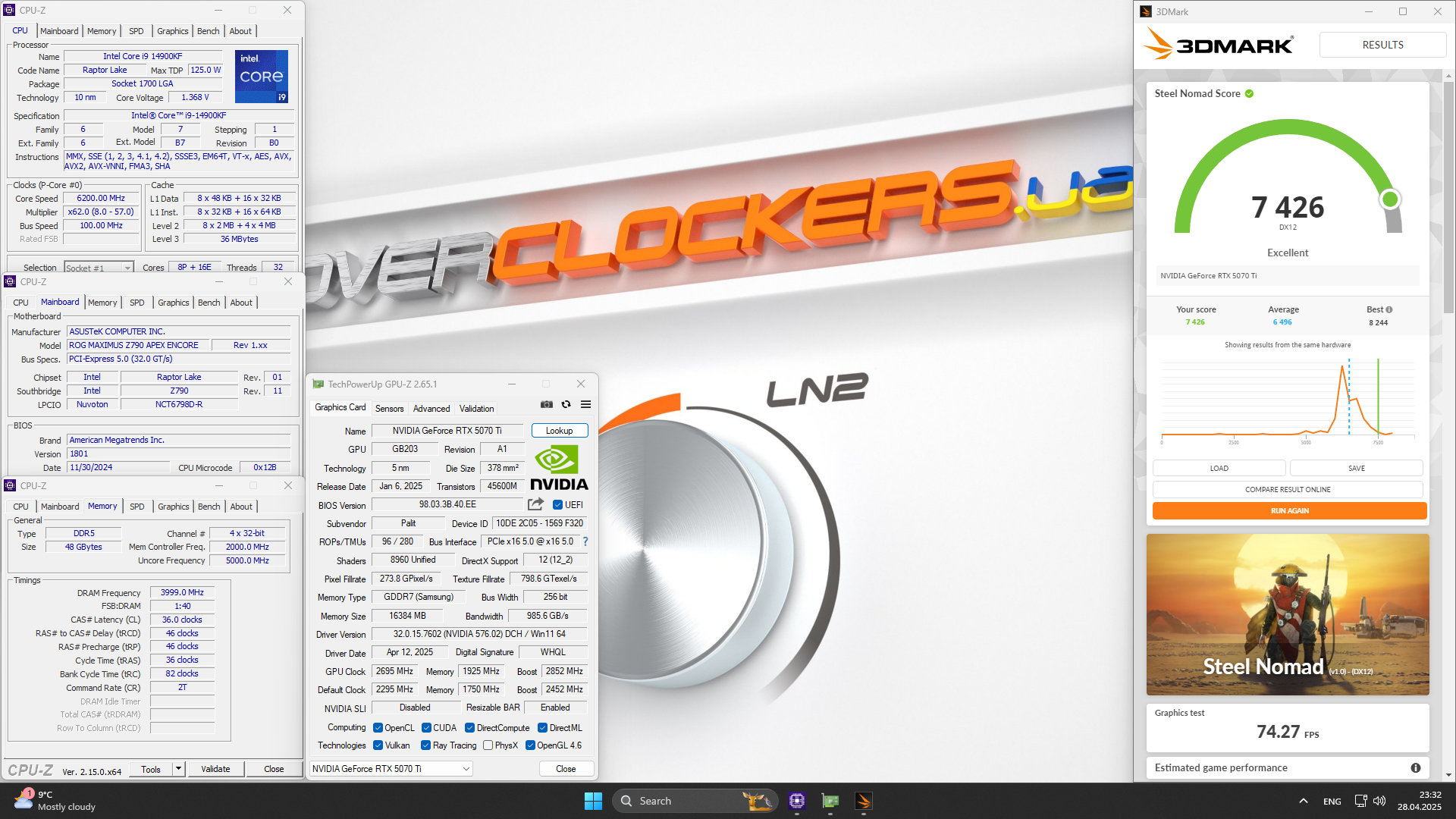Click the CPU-Z taskbar icon

coord(796,801)
